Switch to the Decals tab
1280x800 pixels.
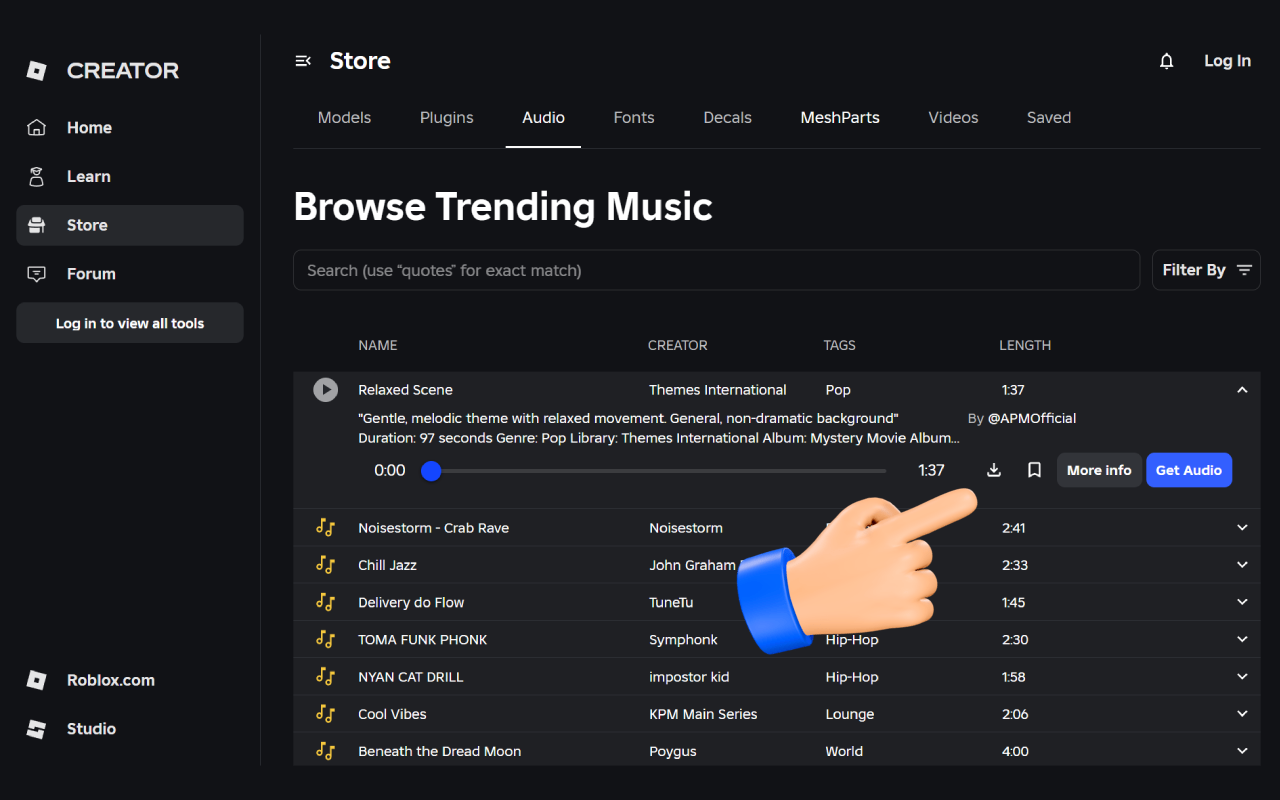click(727, 118)
